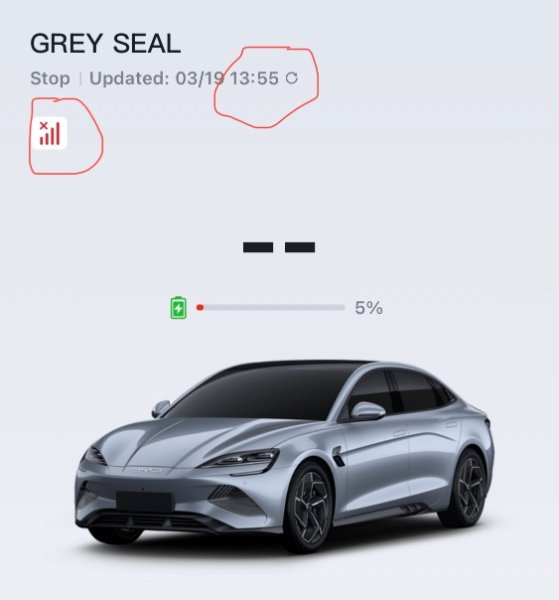Tap the green charging battery icon
Viewport: 559px width, 600px height.
pos(178,308)
